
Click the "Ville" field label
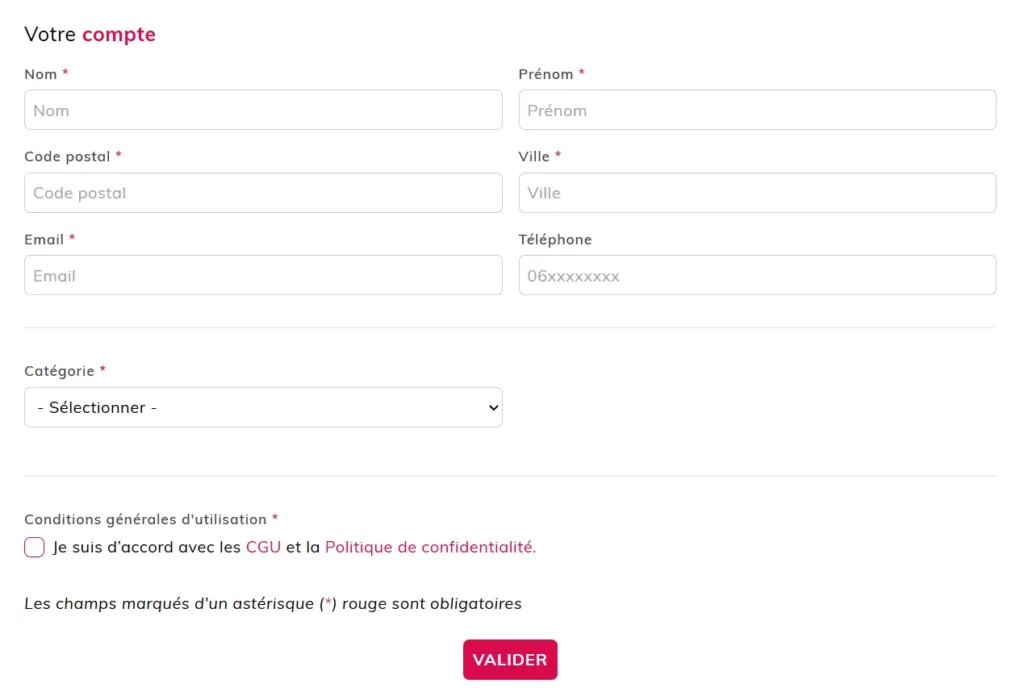coord(534,157)
